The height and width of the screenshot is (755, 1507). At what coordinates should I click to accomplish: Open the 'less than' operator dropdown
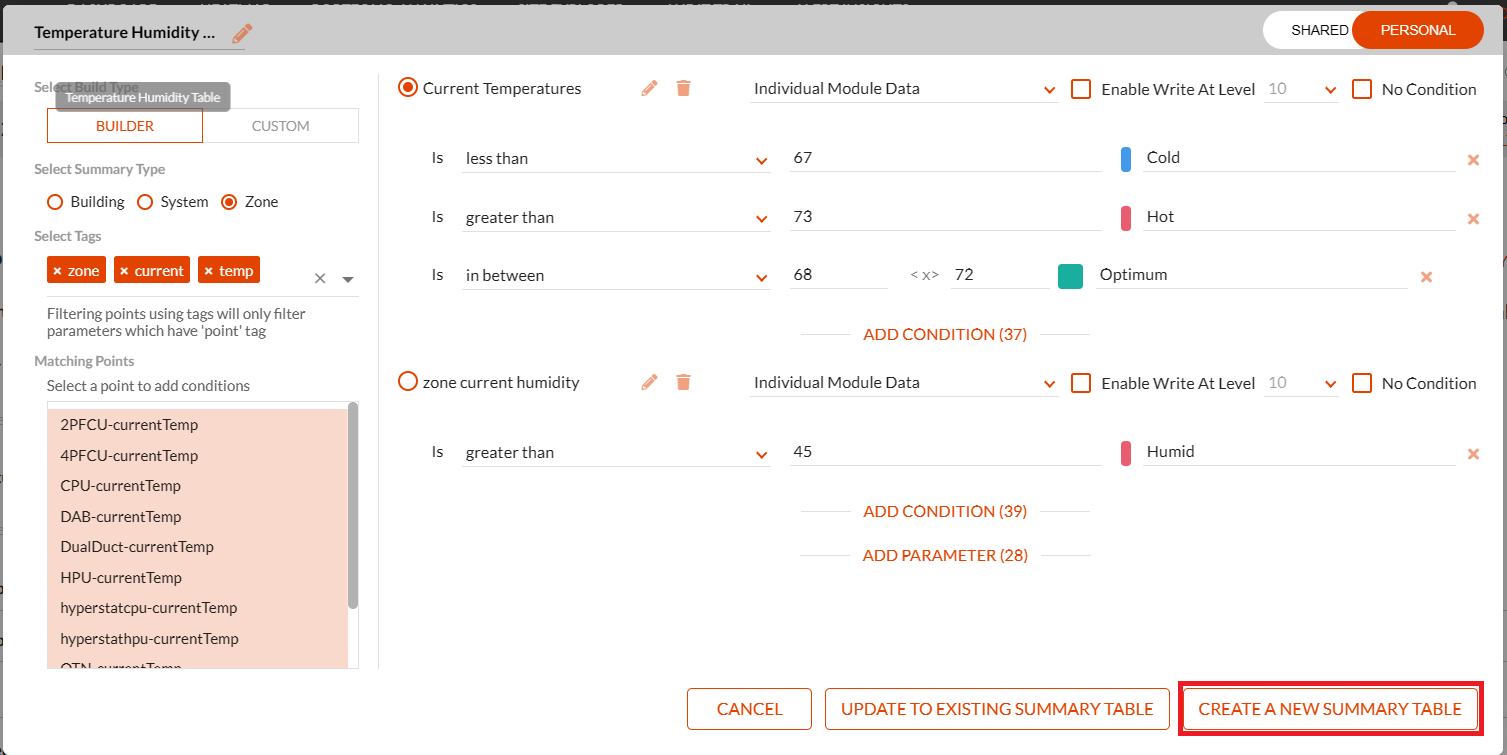tap(615, 159)
